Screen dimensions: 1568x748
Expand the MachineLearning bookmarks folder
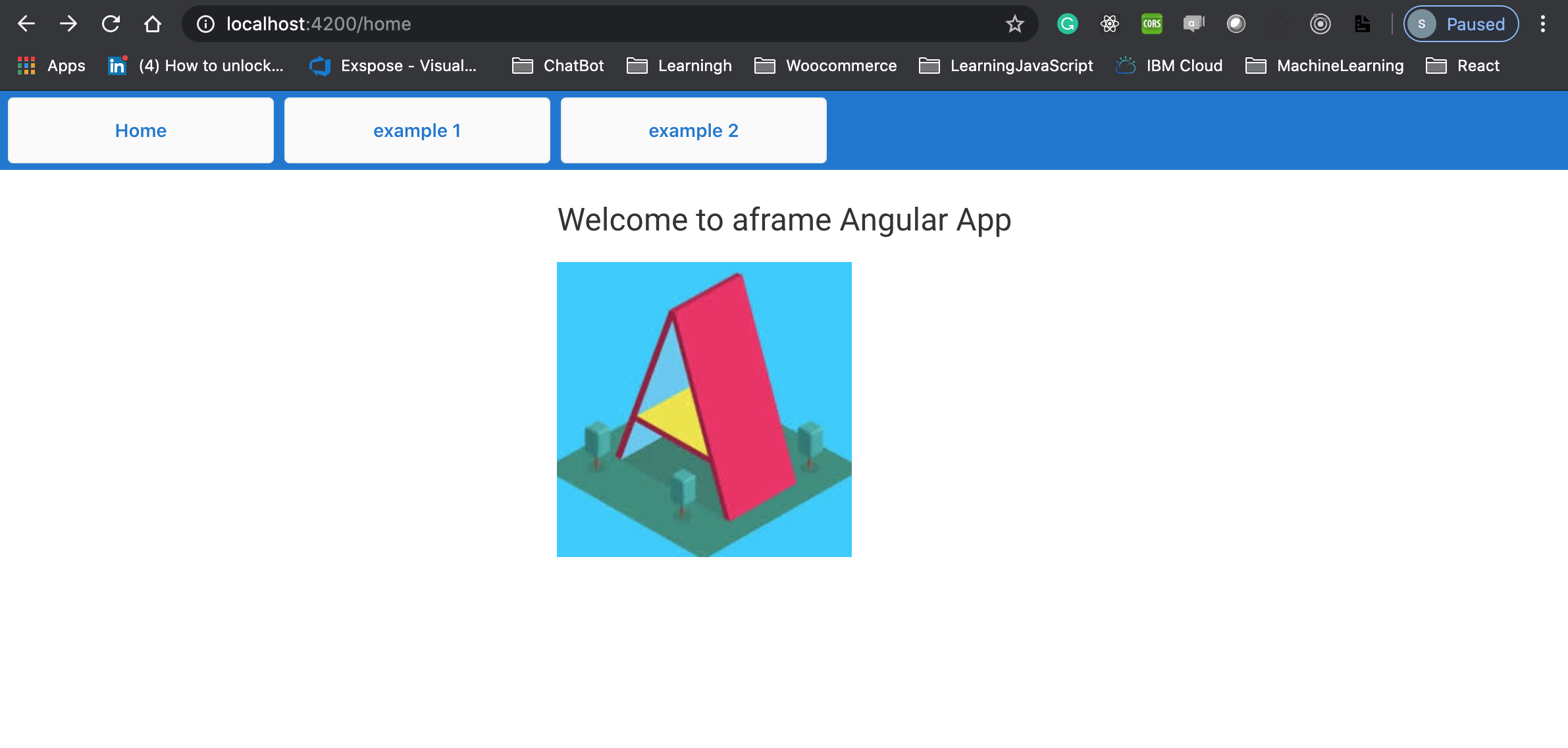pos(1324,66)
